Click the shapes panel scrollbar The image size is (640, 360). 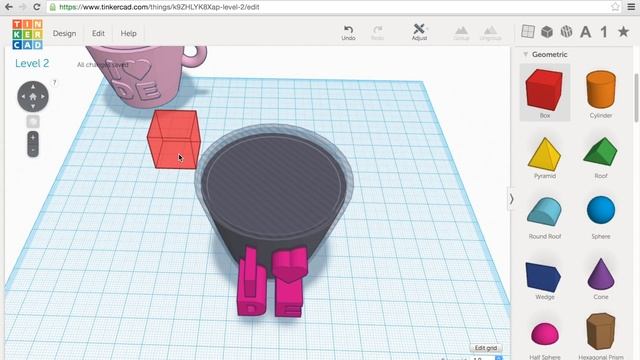(636, 98)
